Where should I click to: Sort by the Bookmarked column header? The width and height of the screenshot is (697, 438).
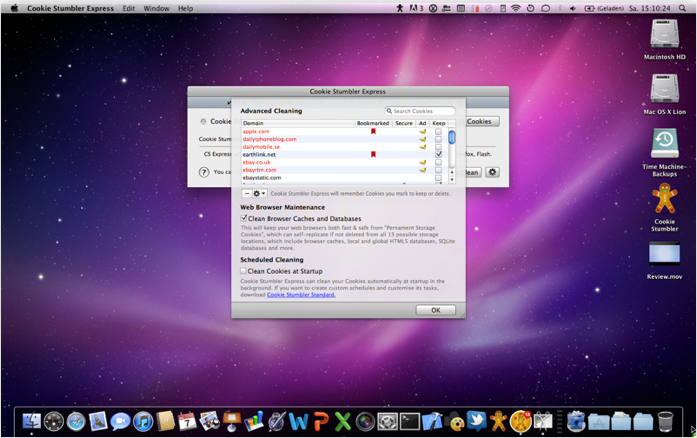pyautogui.click(x=373, y=123)
